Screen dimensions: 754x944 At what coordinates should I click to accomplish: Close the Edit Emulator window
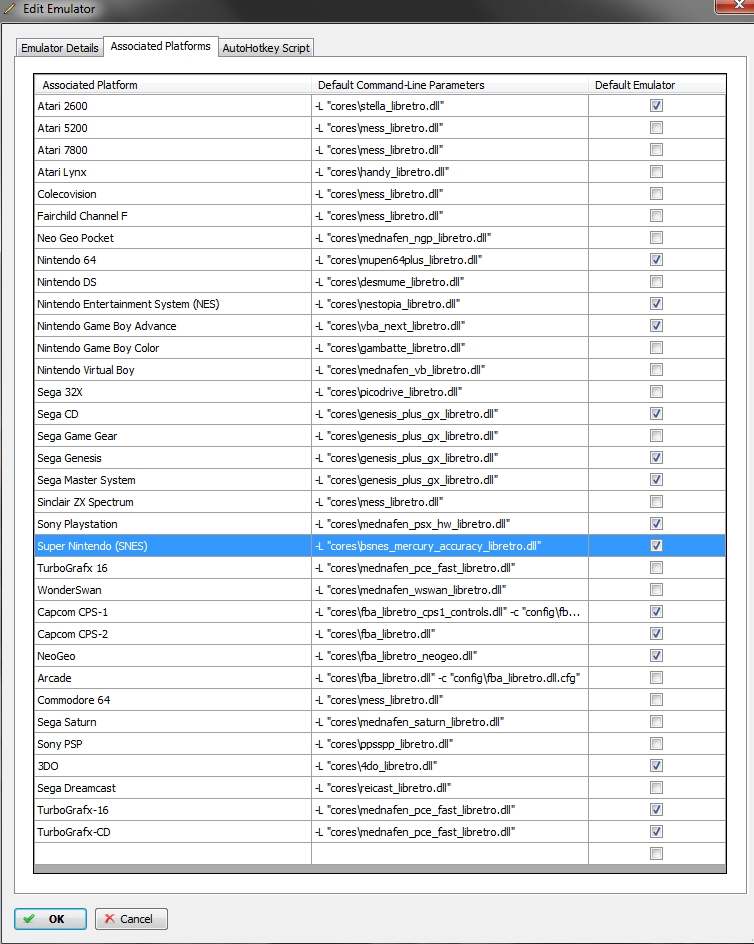(x=736, y=5)
